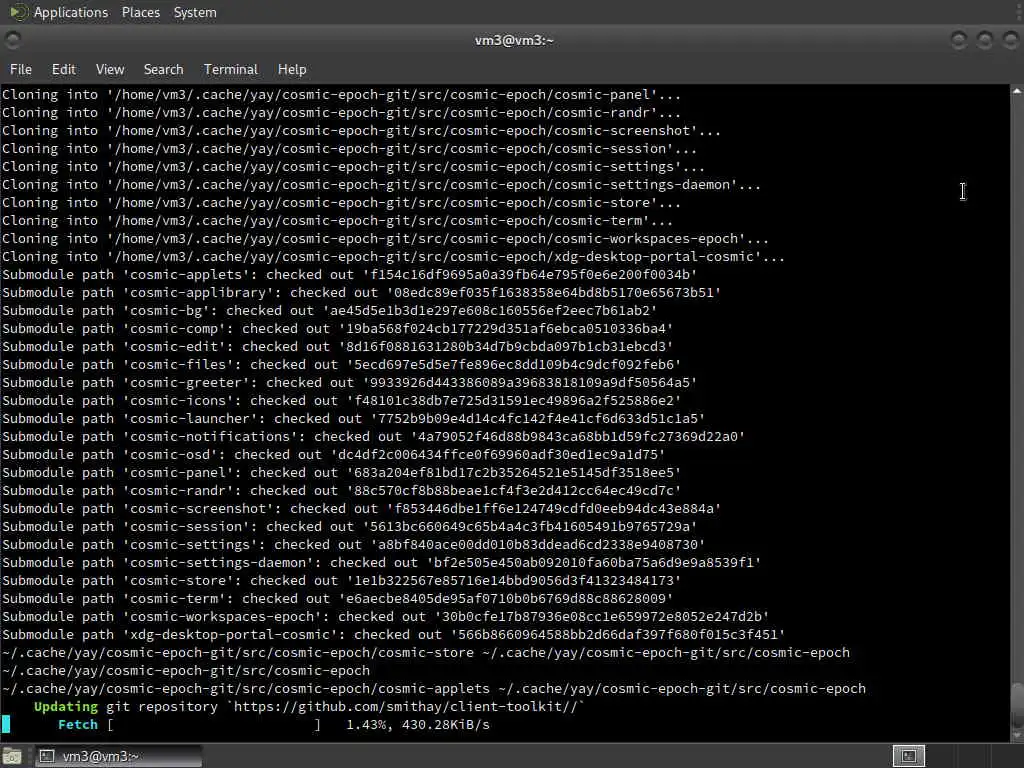Viewport: 1024px width, 768px height.
Task: Click the scrollbar up arrow
Action: pyautogui.click(x=1017, y=91)
